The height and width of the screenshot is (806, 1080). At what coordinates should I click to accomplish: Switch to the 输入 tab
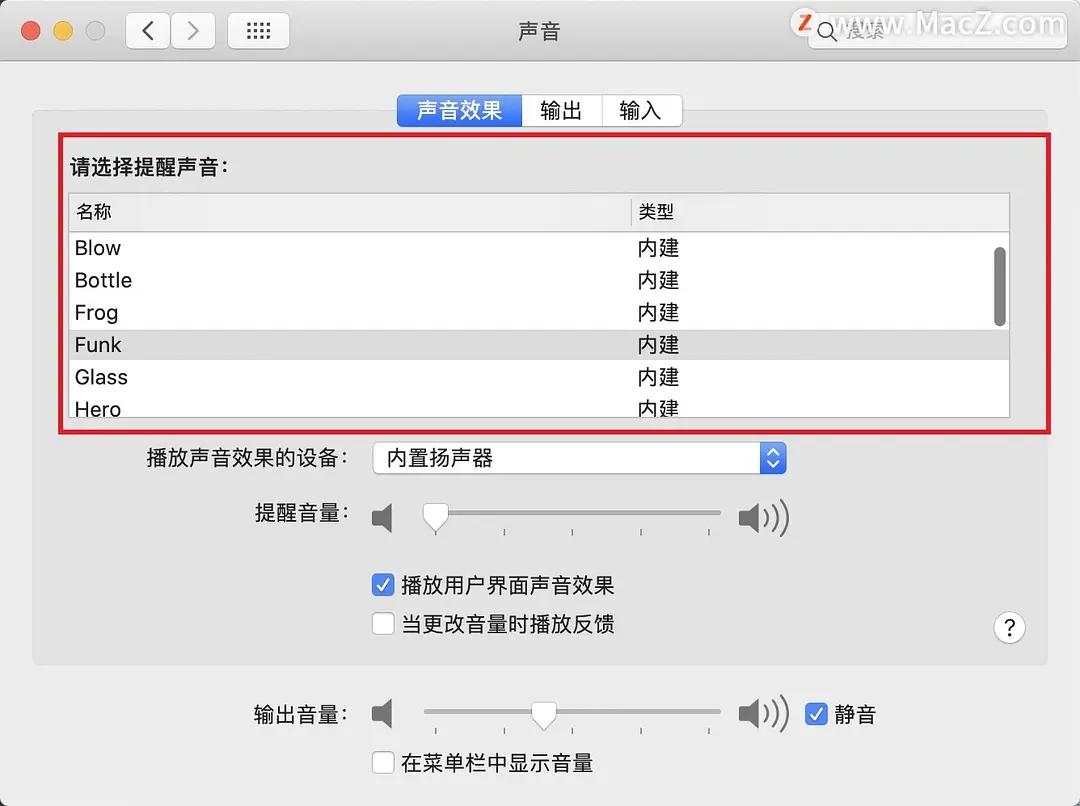(x=641, y=110)
